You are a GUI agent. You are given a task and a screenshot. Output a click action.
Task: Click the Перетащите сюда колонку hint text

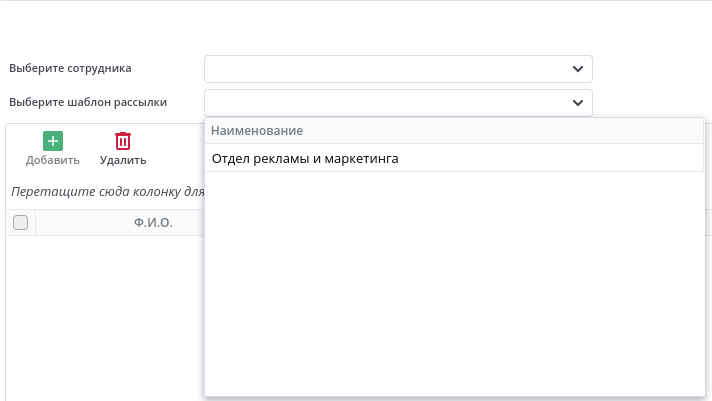[108, 192]
